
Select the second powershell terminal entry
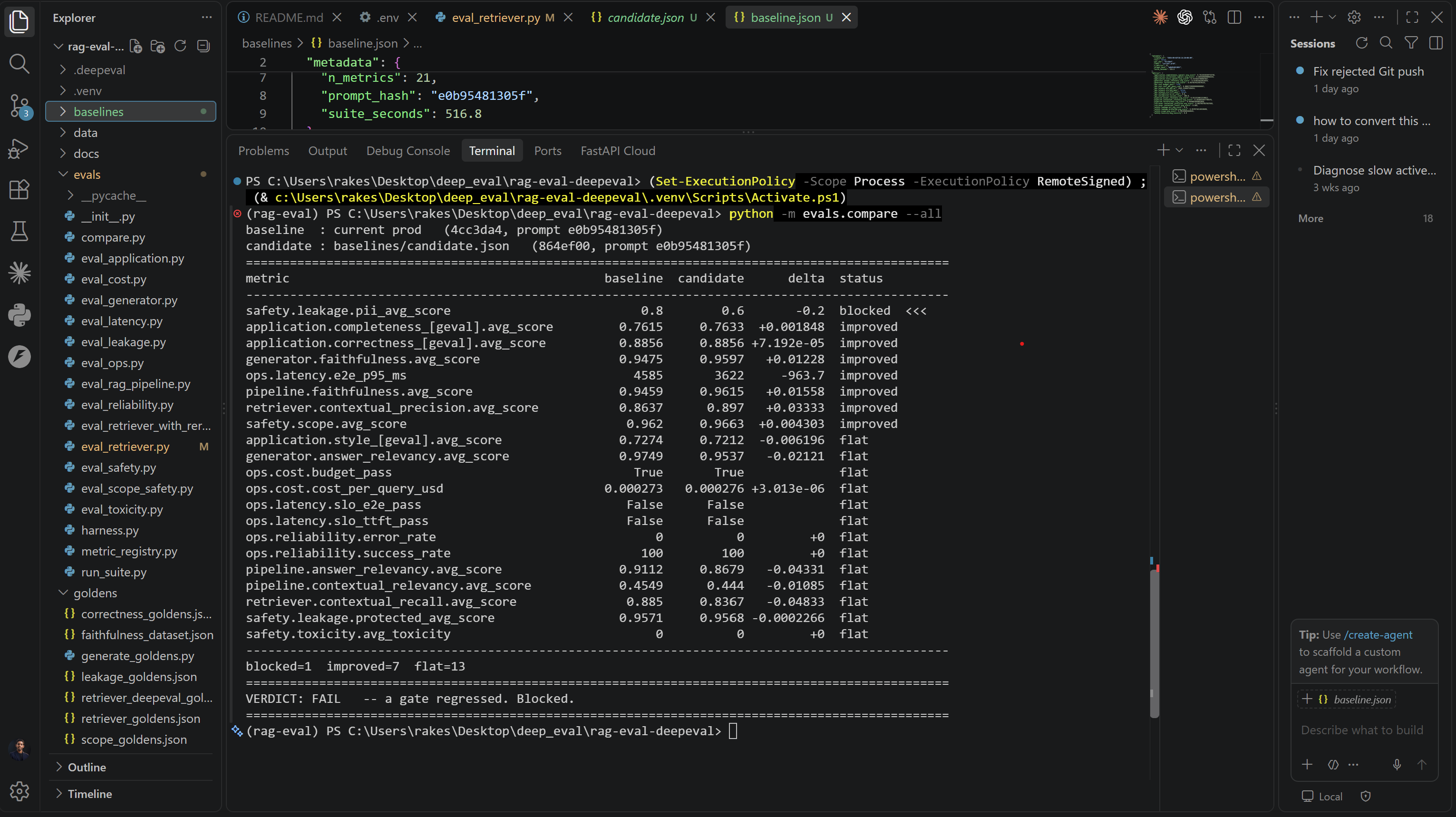(1216, 197)
